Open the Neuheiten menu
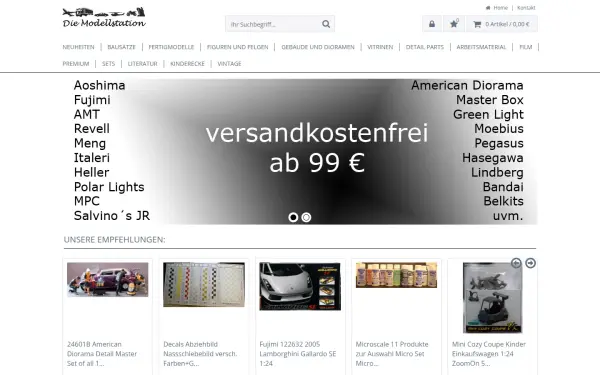 [x=78, y=47]
